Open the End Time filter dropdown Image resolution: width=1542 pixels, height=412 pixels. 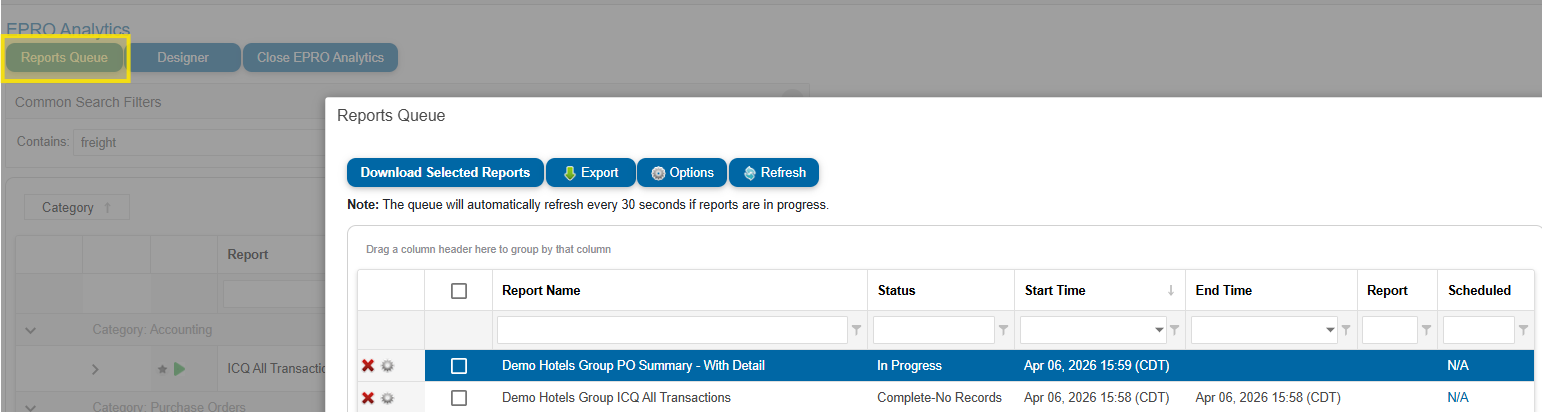(x=1330, y=330)
